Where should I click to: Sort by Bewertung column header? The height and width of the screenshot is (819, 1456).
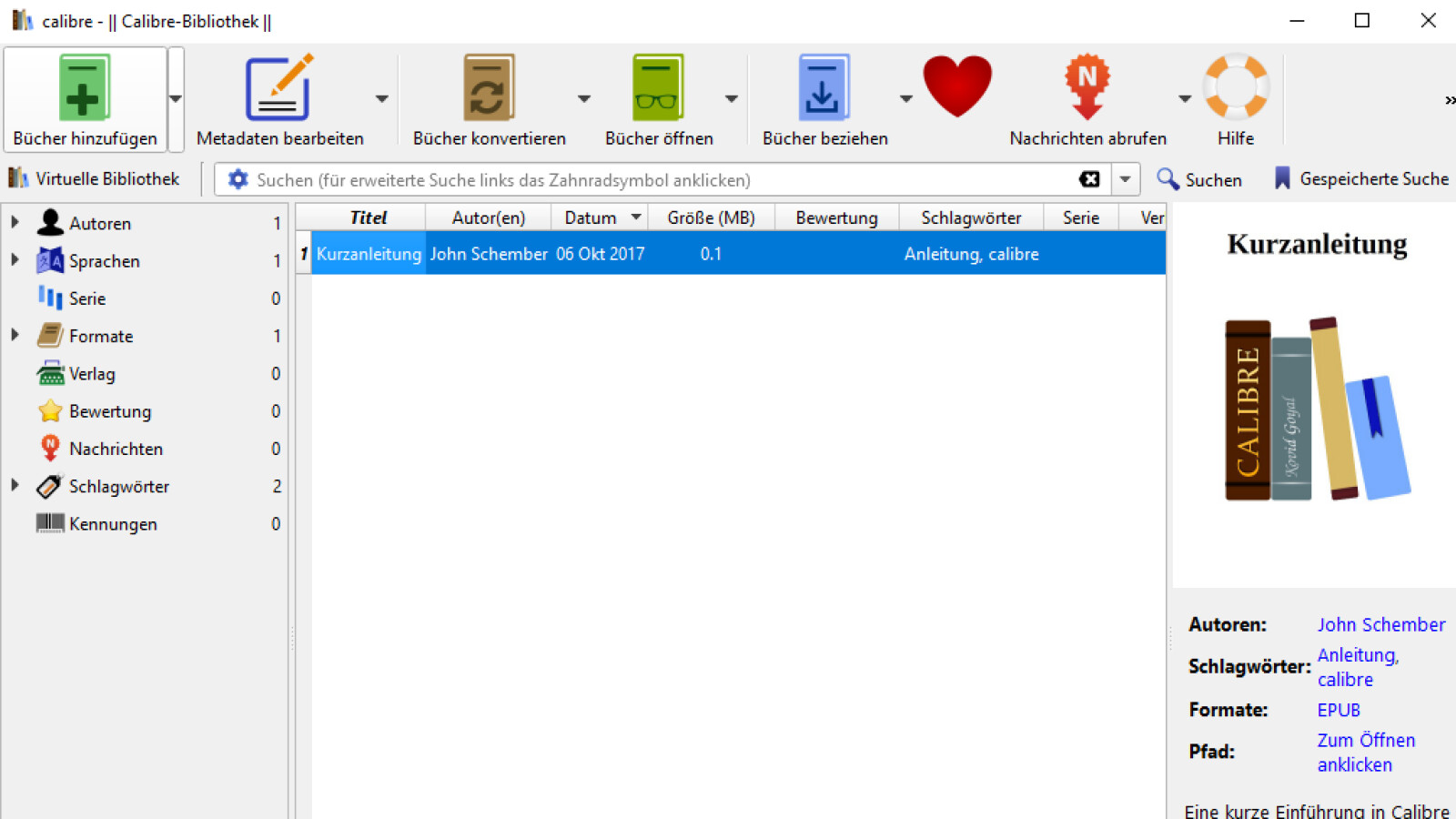(836, 217)
